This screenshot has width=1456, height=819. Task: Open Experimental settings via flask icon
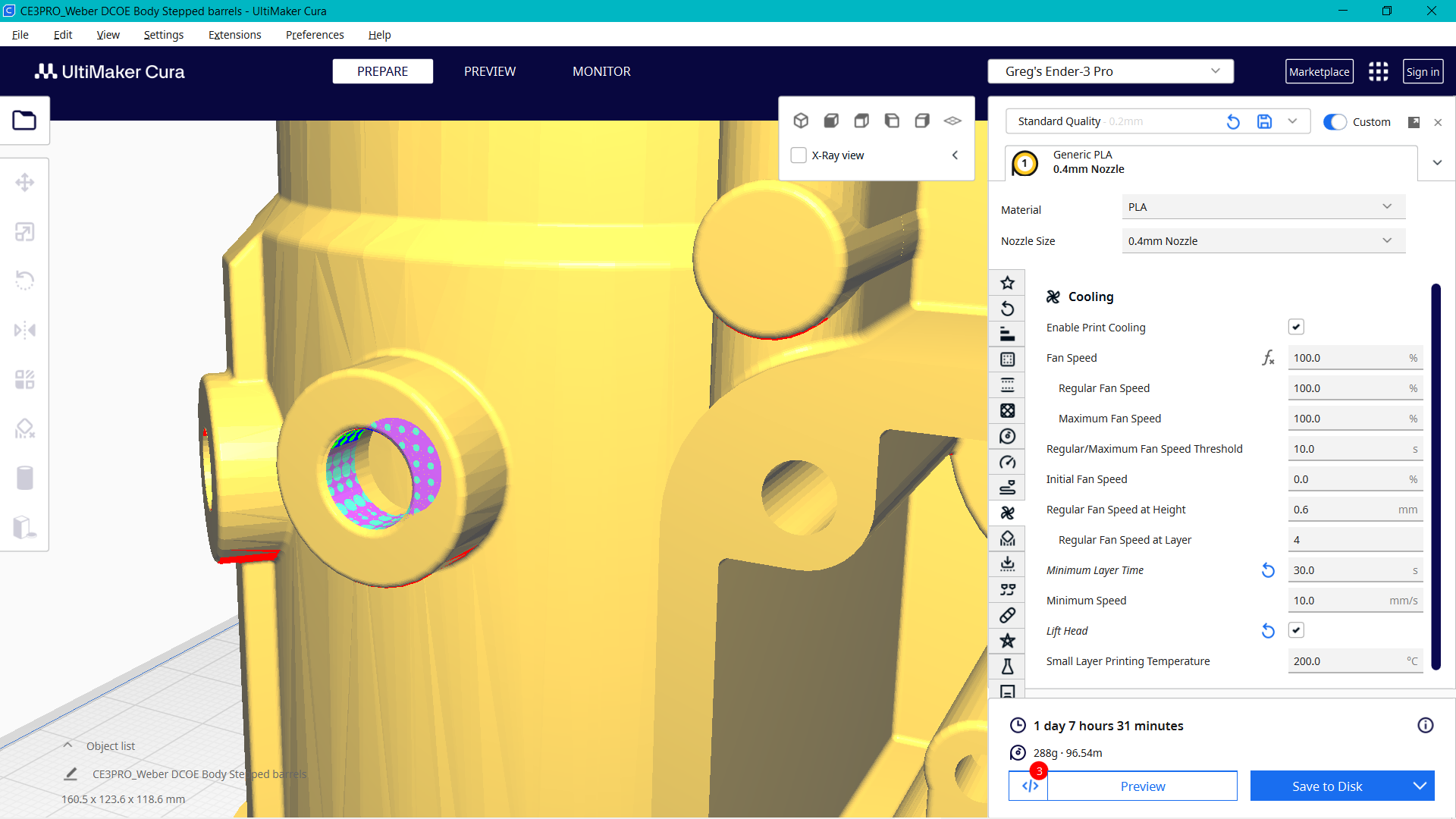(1007, 667)
